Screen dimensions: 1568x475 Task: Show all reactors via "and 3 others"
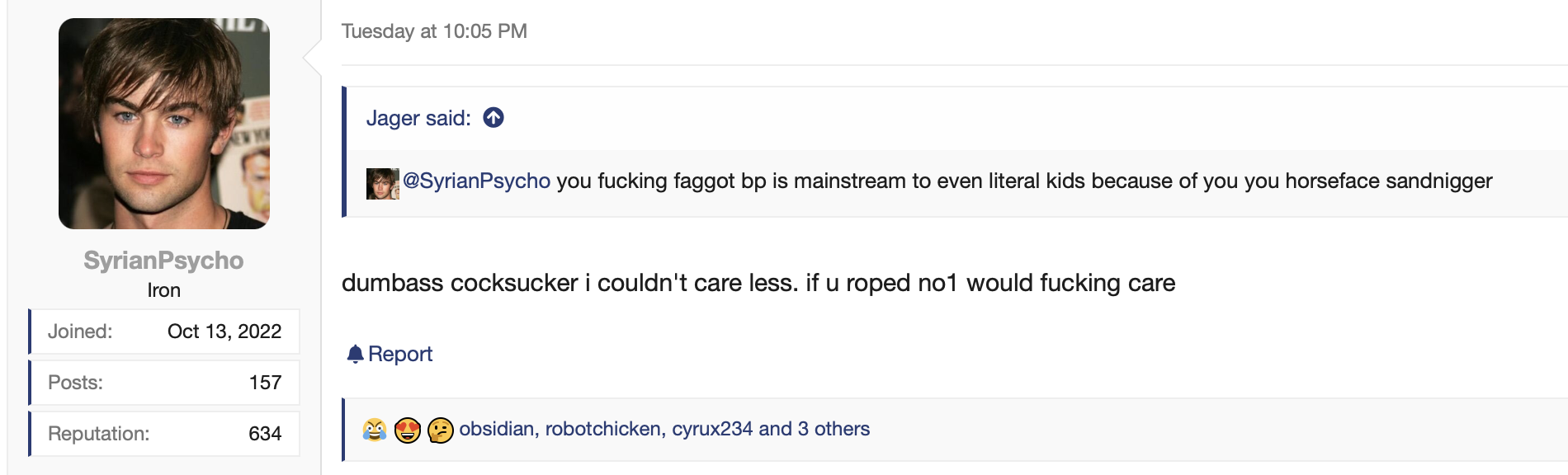[x=815, y=429]
